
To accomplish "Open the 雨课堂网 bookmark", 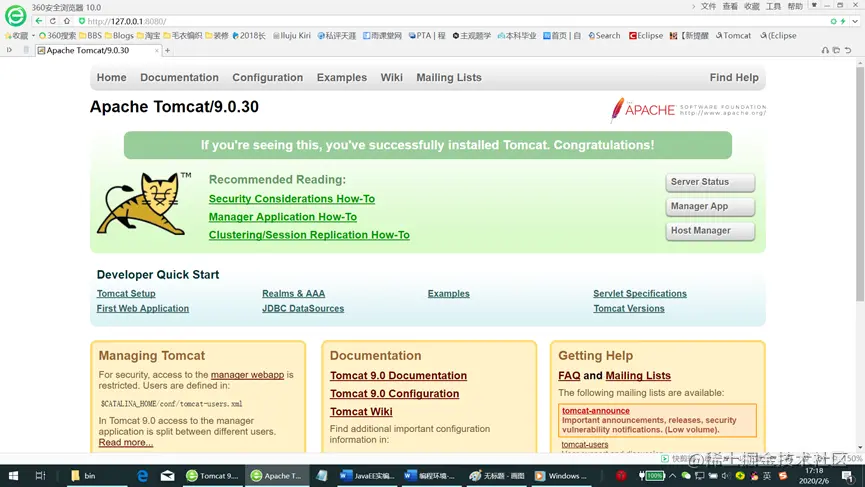I will click(x=382, y=35).
